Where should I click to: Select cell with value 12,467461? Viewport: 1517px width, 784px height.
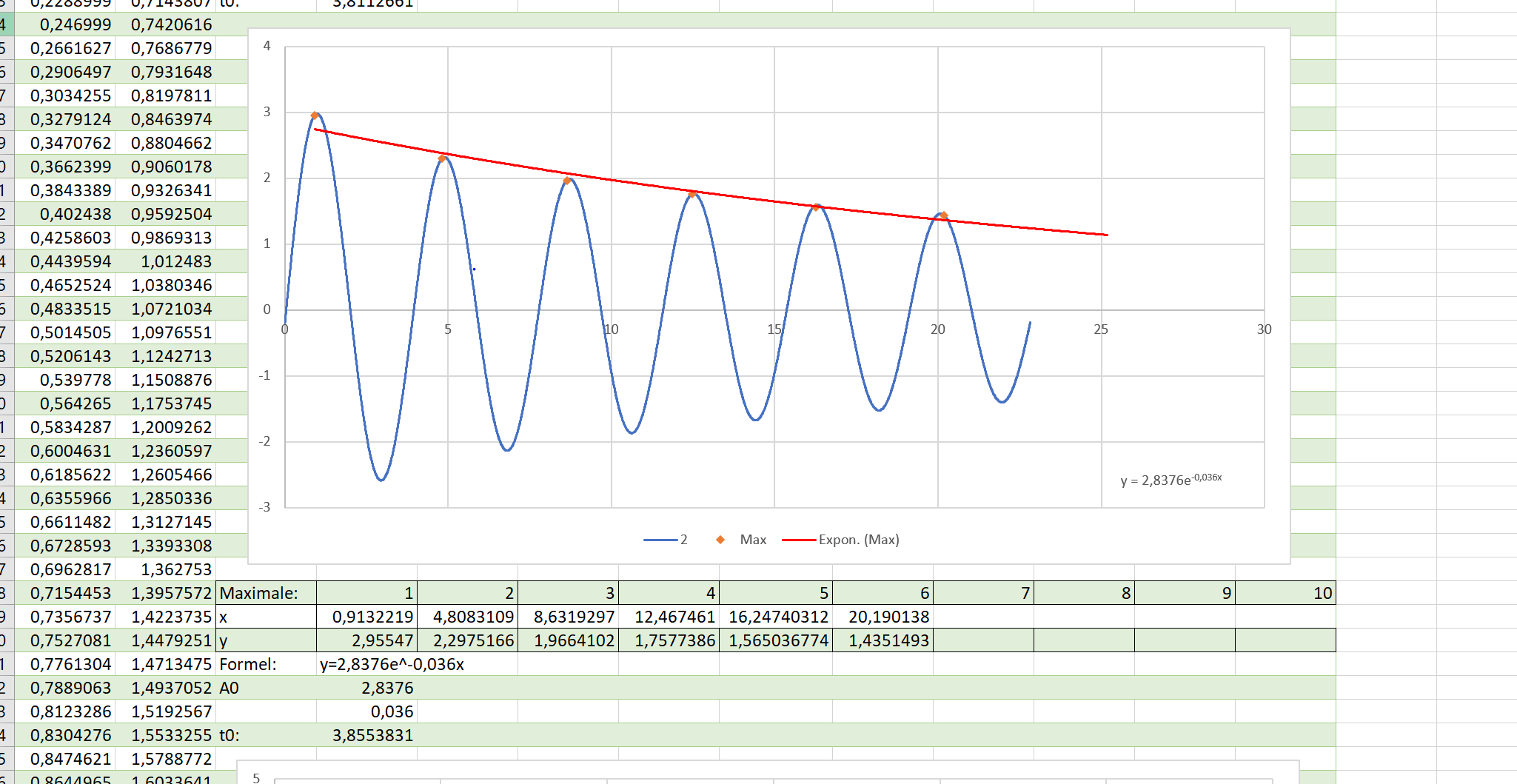click(x=669, y=617)
